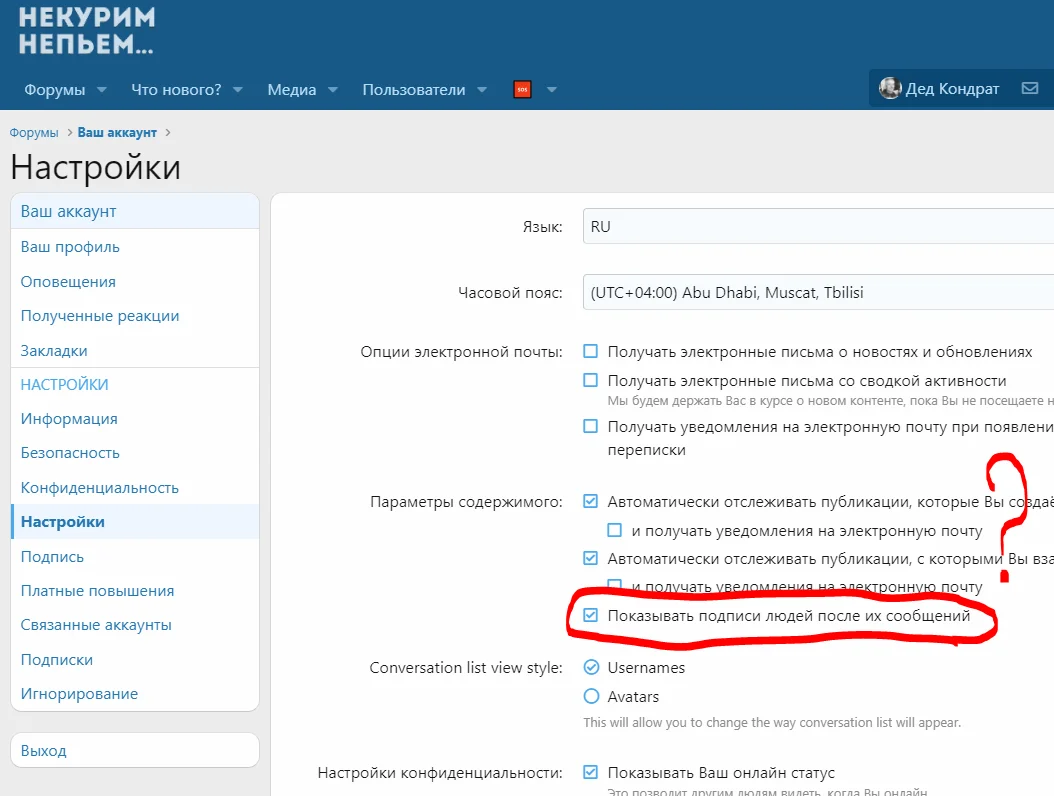
Task: Open the Медиа navigation tab
Action: (x=292, y=89)
